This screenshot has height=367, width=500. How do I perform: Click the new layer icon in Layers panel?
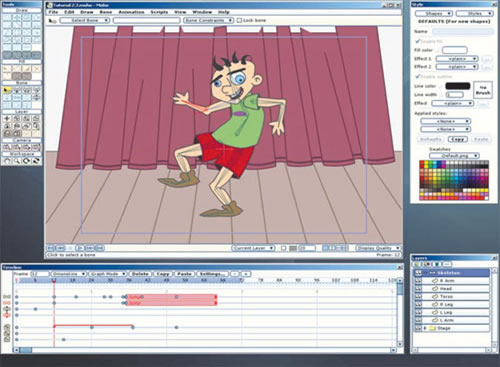(x=417, y=264)
